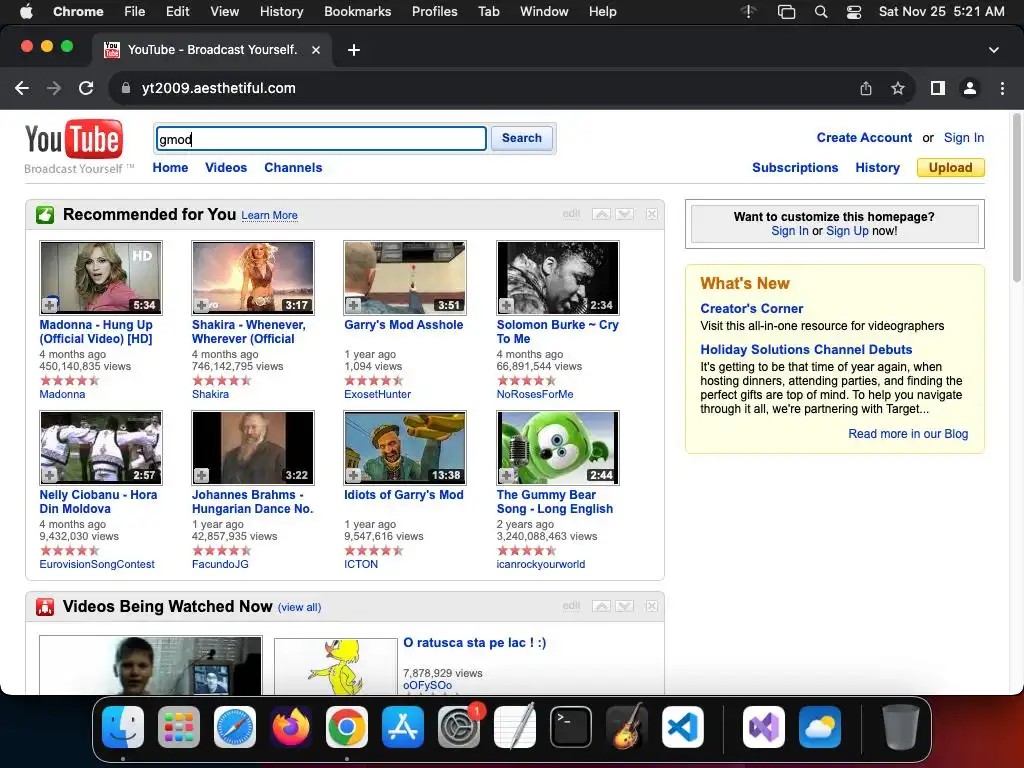
Task: Click edit on Recommended for You module
Action: click(571, 214)
